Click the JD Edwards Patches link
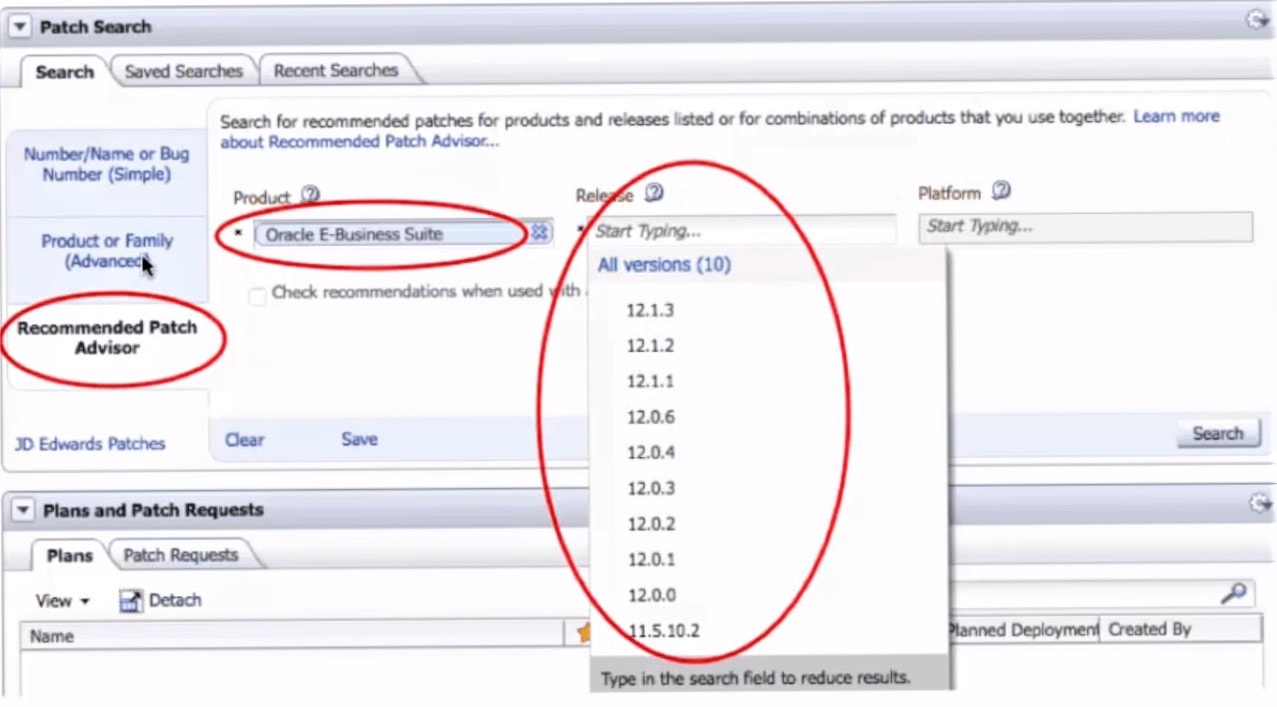1277x707 pixels. tap(90, 444)
